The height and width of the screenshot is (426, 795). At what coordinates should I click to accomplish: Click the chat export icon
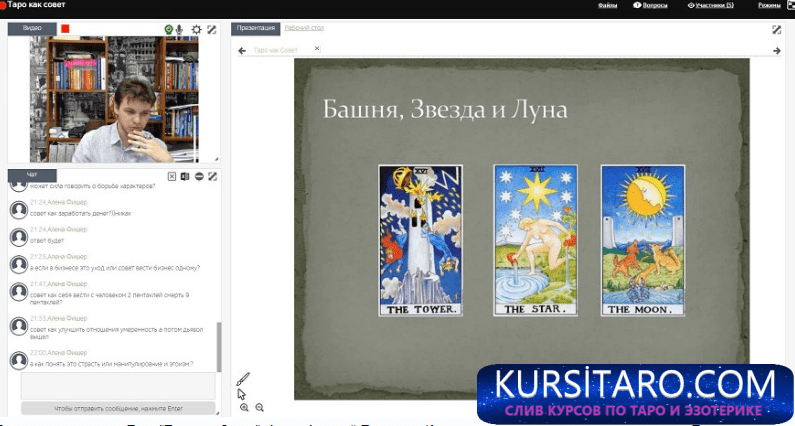[185, 177]
